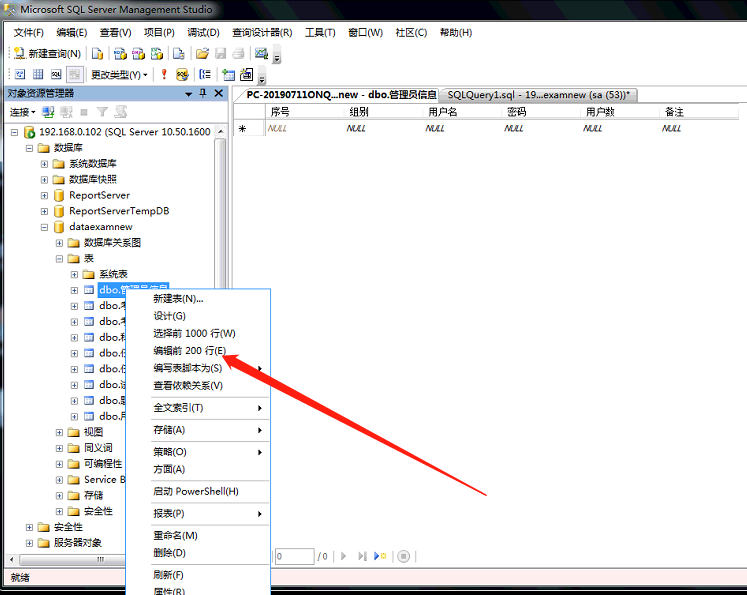This screenshot has height=595, width=747.
Task: Expand the 系统数据库 folder
Action: click(x=44, y=163)
